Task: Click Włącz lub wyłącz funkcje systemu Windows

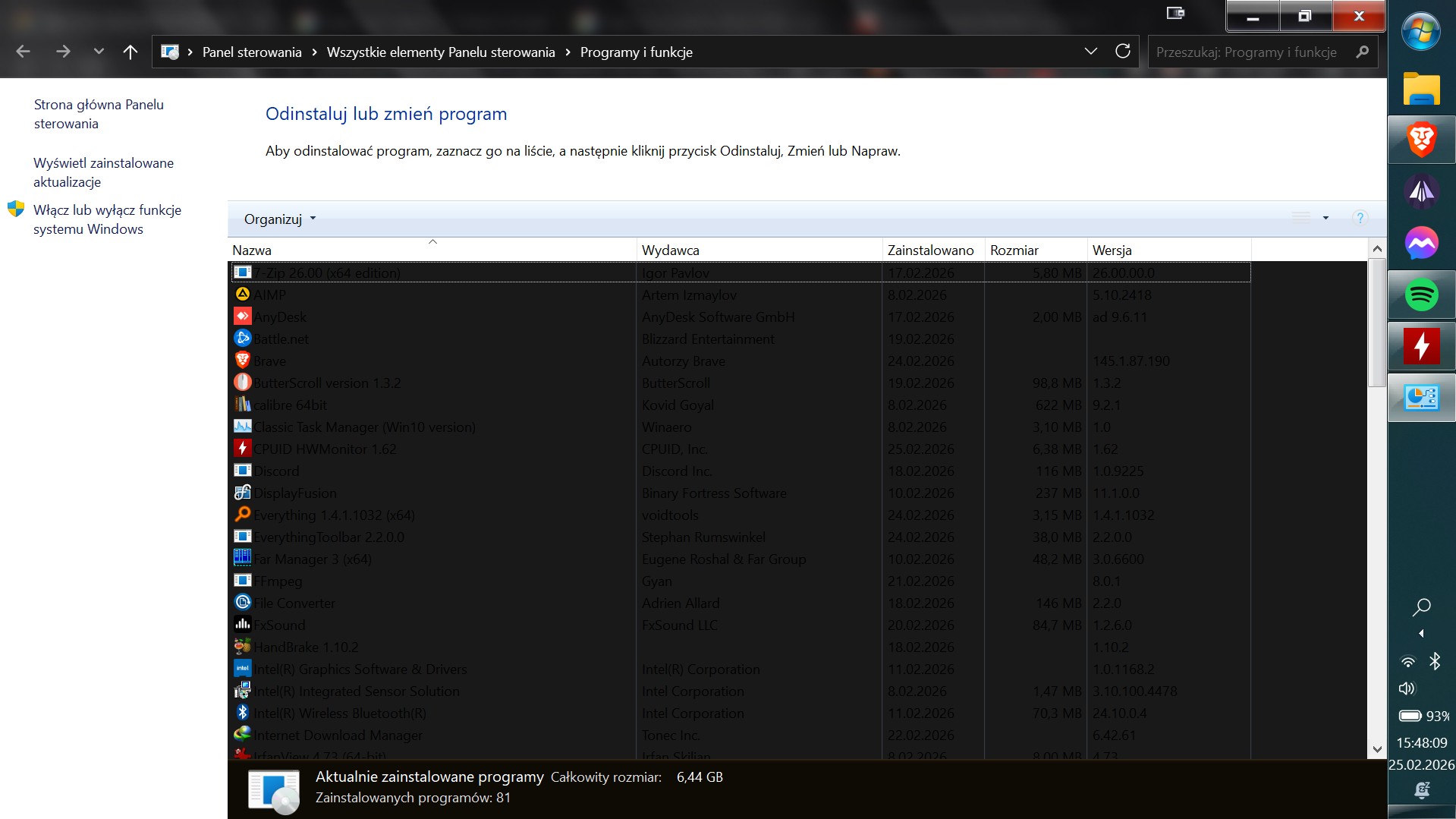Action: [107, 219]
